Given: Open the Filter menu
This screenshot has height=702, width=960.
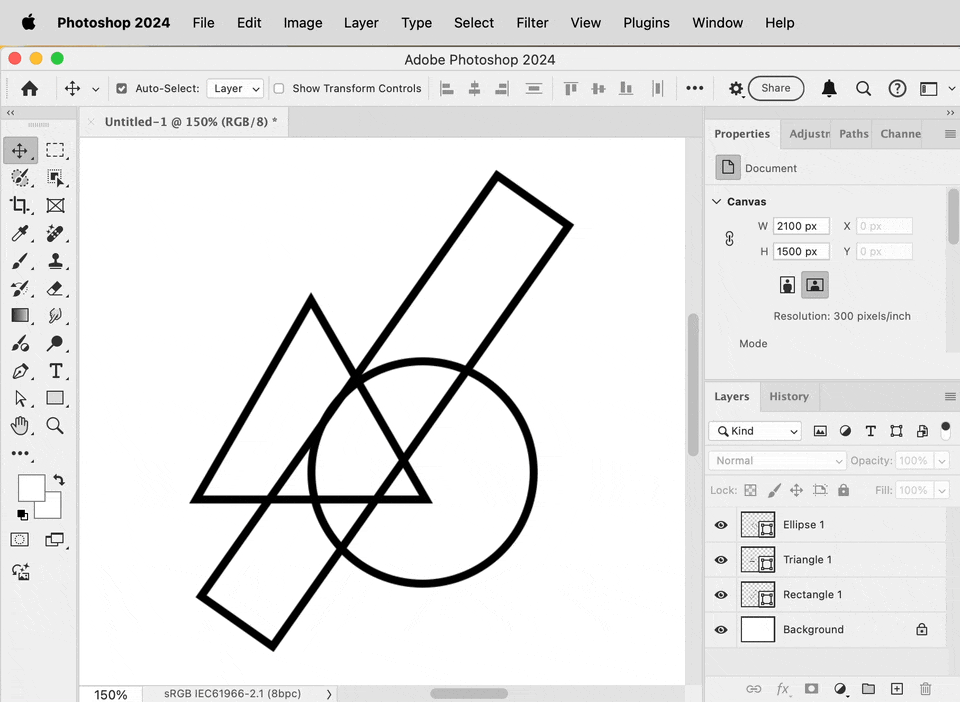Looking at the screenshot, I should (532, 23).
